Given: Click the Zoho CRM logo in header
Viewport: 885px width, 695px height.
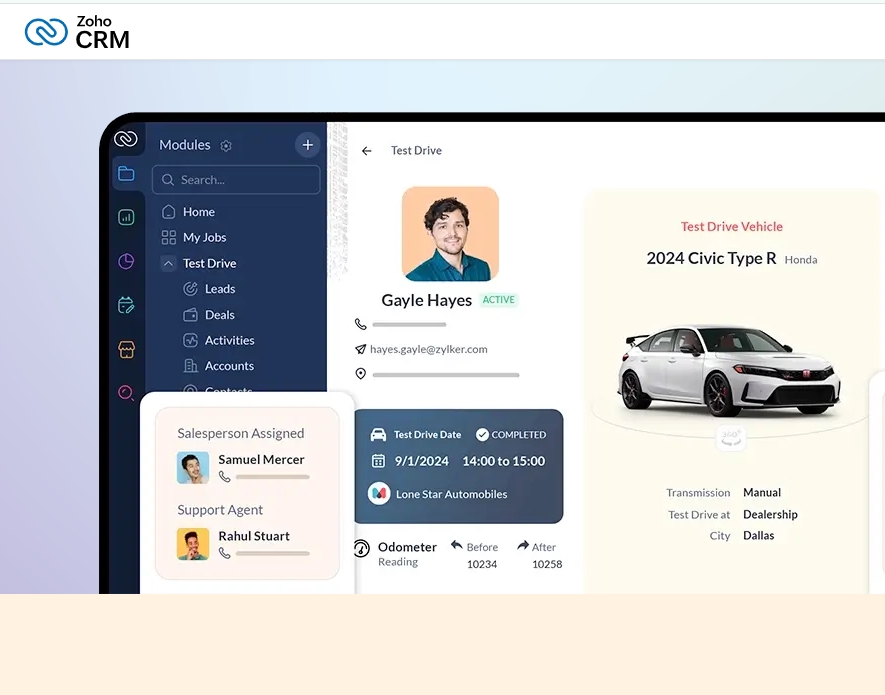Looking at the screenshot, I should click(x=77, y=32).
